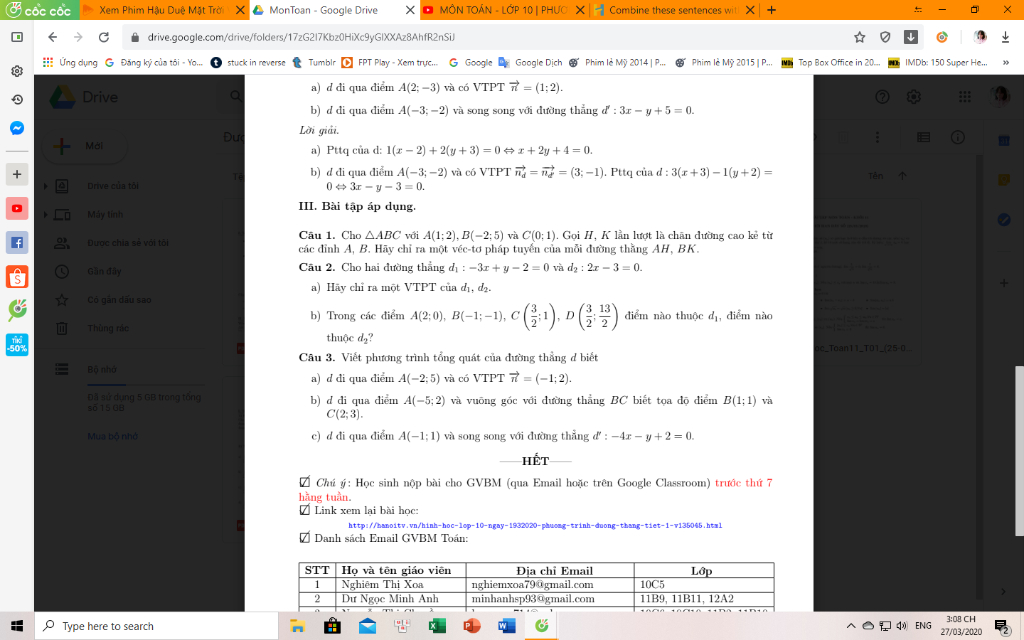The width and height of the screenshot is (1024, 640).
Task: Click the address bar URL field
Action: point(483,37)
